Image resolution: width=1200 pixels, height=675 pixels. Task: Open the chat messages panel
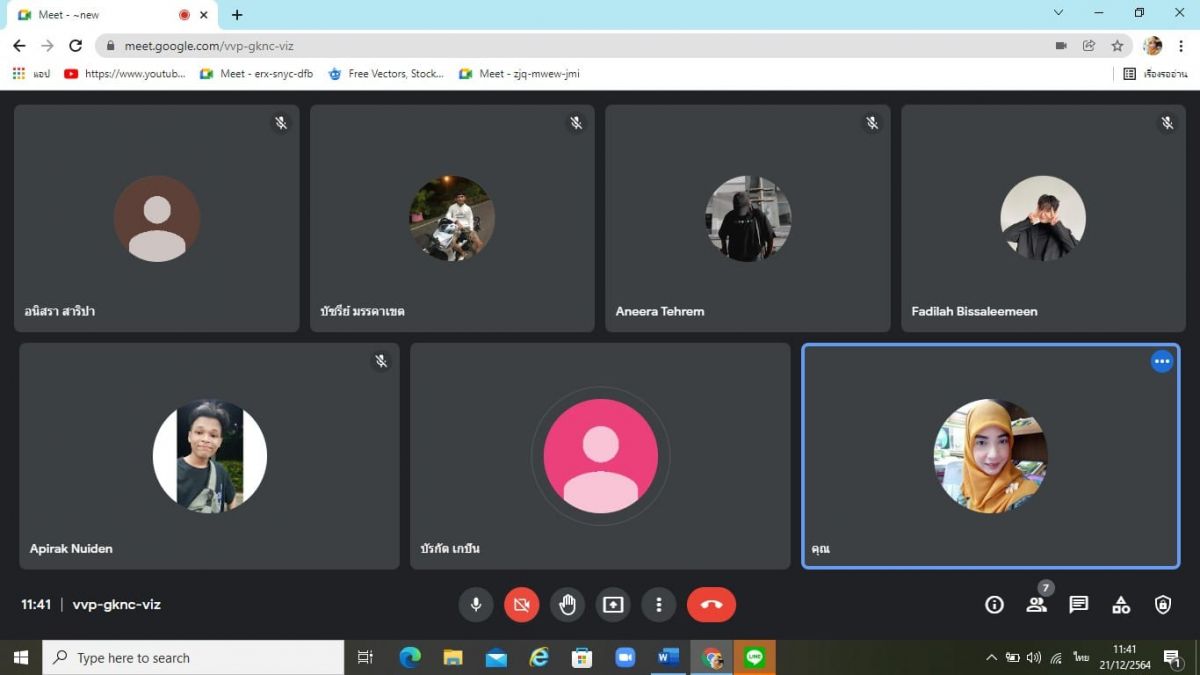(1078, 605)
